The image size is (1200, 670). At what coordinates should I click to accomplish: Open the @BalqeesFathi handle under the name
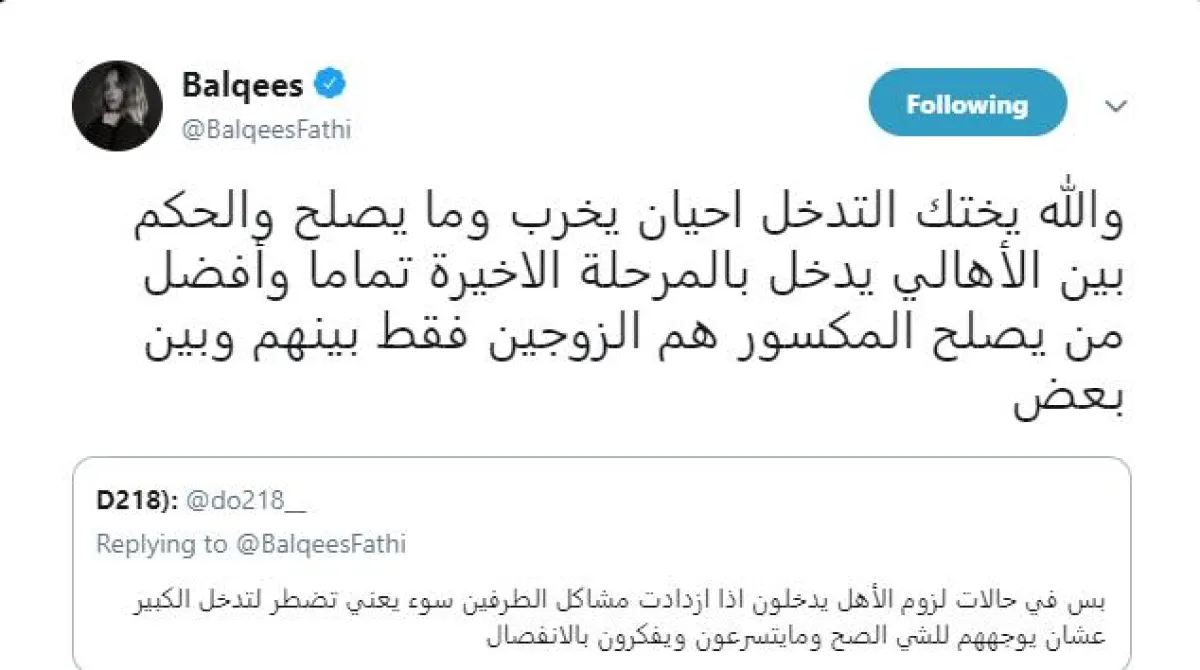tap(266, 130)
